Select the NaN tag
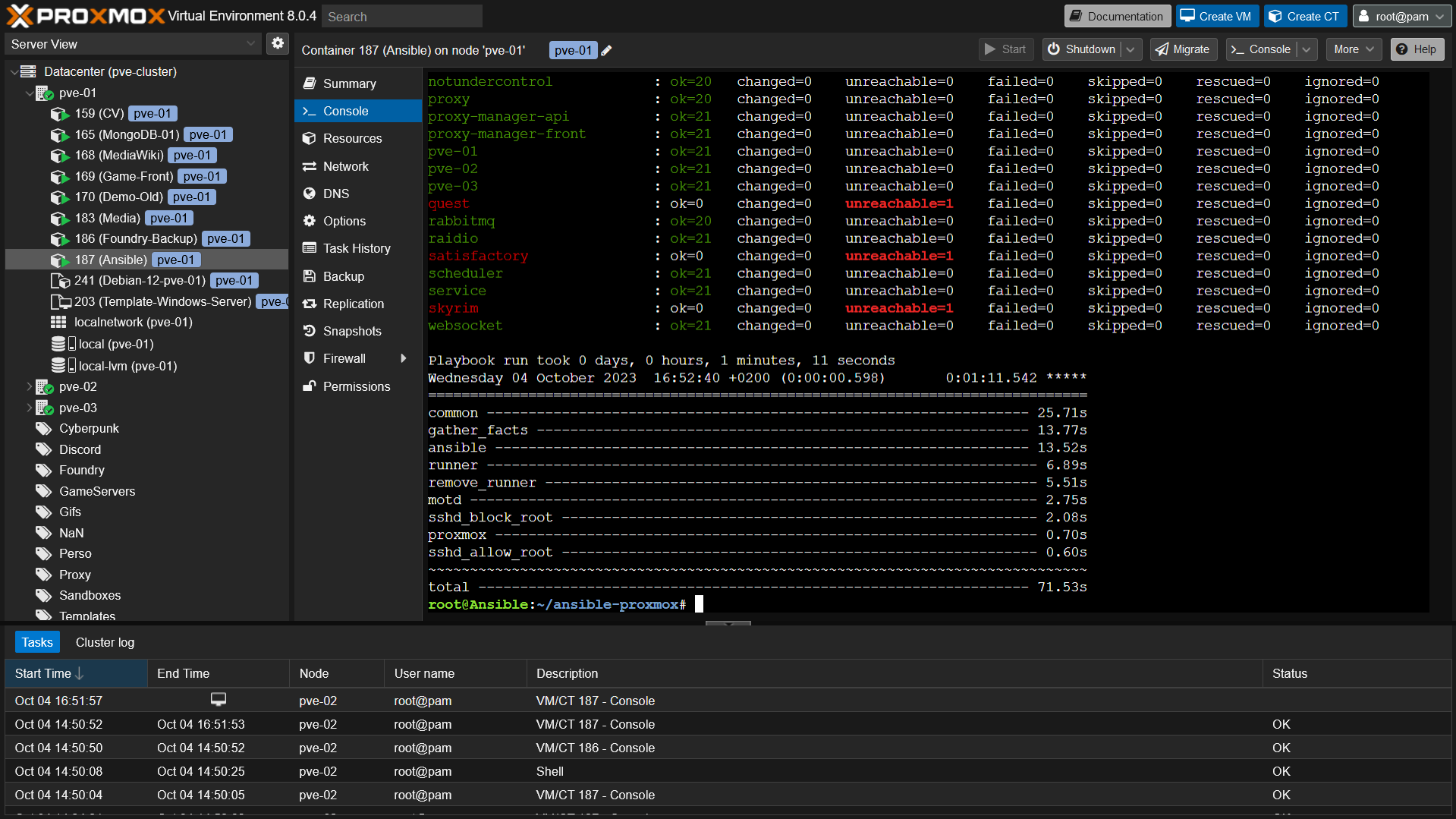Image resolution: width=1456 pixels, height=819 pixels. click(71, 533)
